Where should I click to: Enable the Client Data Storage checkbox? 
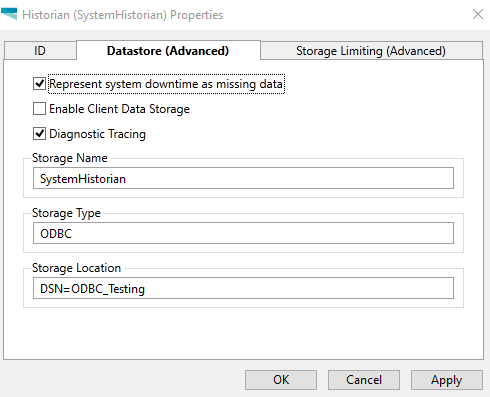coord(39,109)
